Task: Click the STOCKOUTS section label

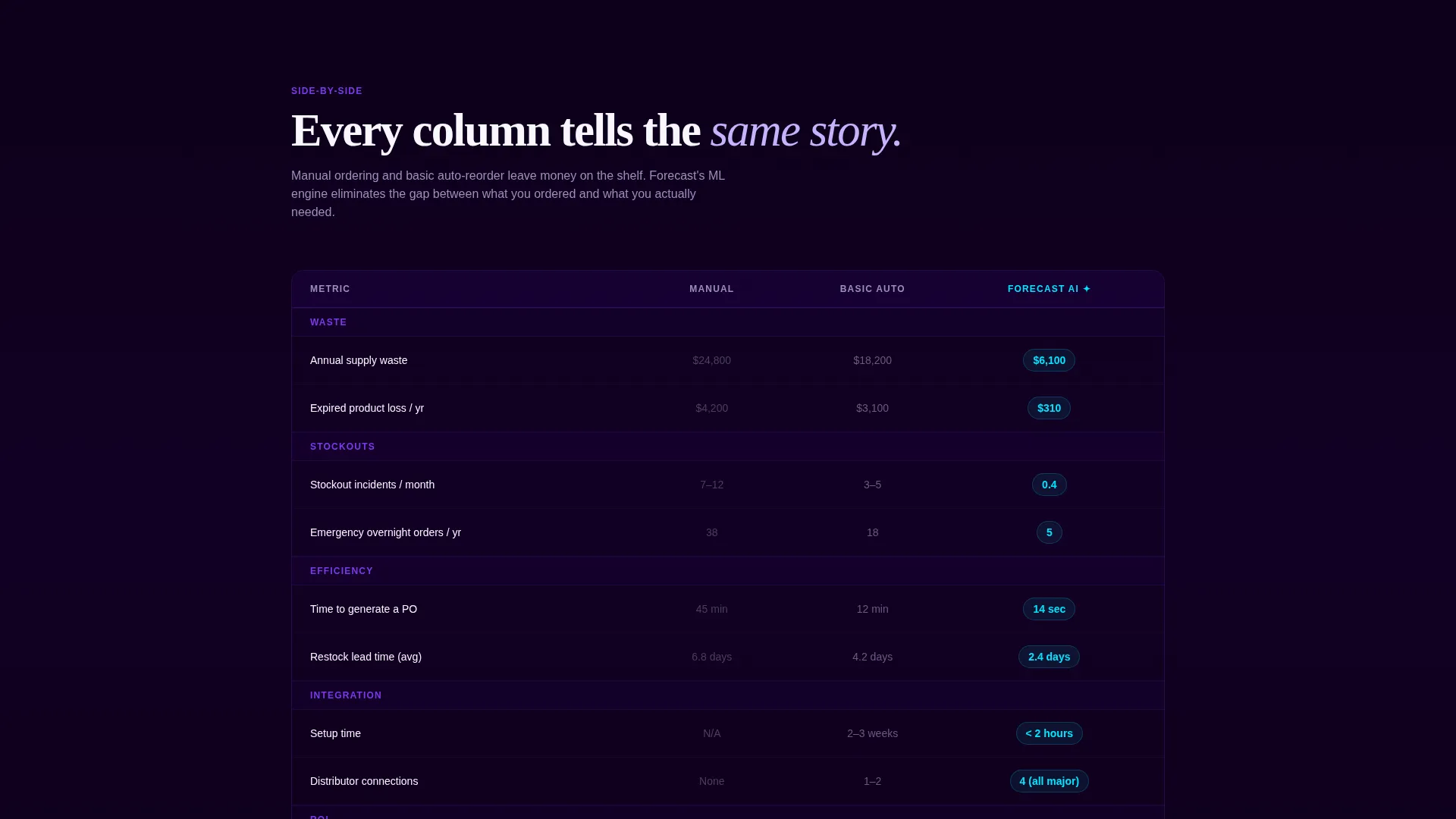Action: 343,447
